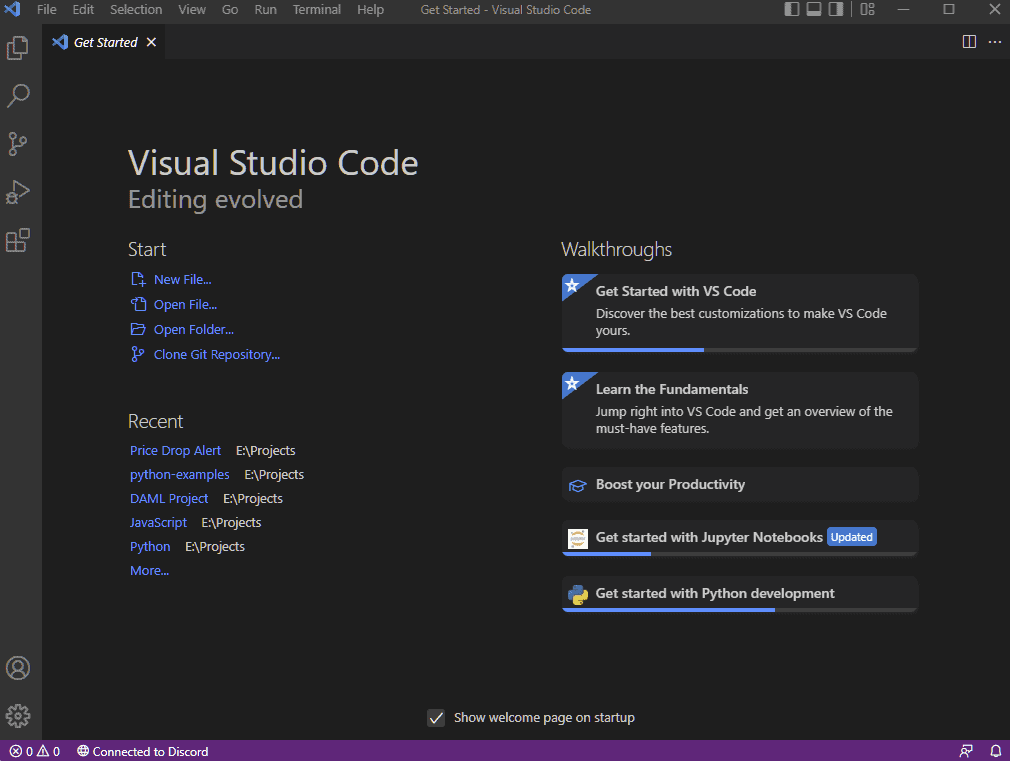
Task: Open notifications bell in status bar
Action: (x=995, y=751)
